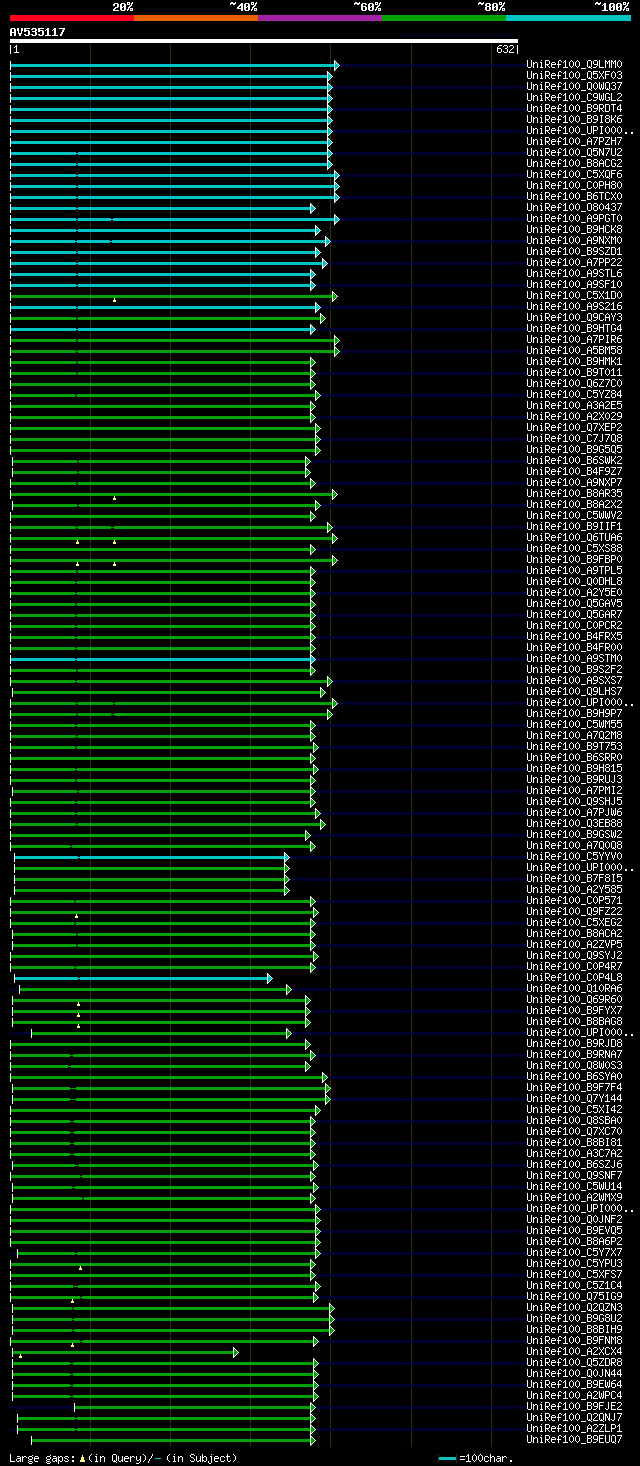The image size is (640, 1466).
Task: Click the green ~80% identity legend segment
Action: [x=444, y=18]
